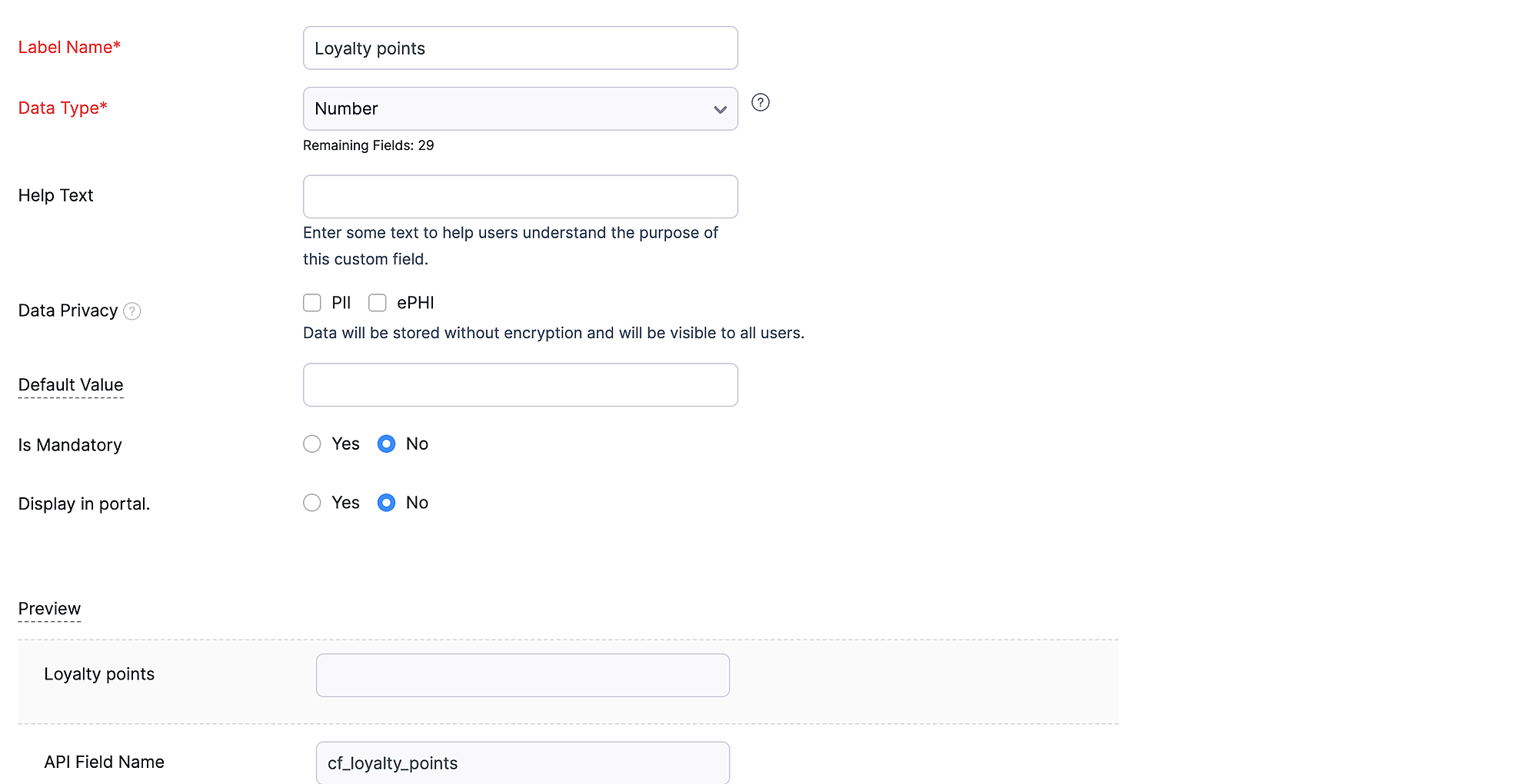Click the Data Privacy question mark icon
The width and height of the screenshot is (1538, 784).
[132, 311]
